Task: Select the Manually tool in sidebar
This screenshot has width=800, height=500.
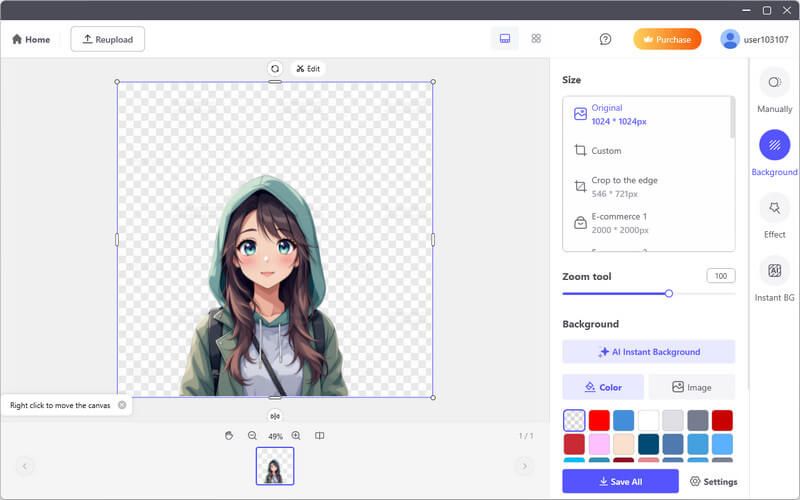Action: tap(774, 83)
